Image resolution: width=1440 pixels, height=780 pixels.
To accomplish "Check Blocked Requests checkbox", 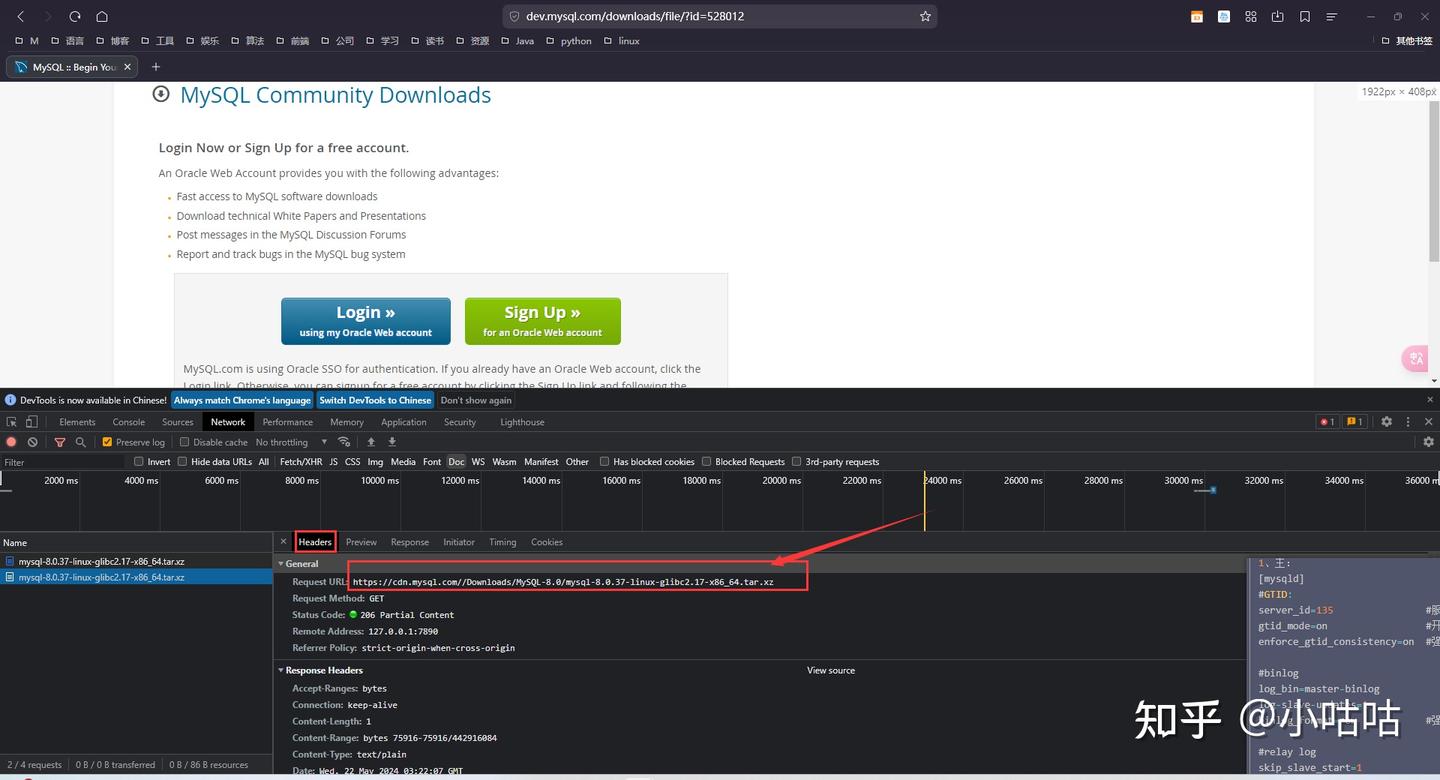I will [x=706, y=462].
